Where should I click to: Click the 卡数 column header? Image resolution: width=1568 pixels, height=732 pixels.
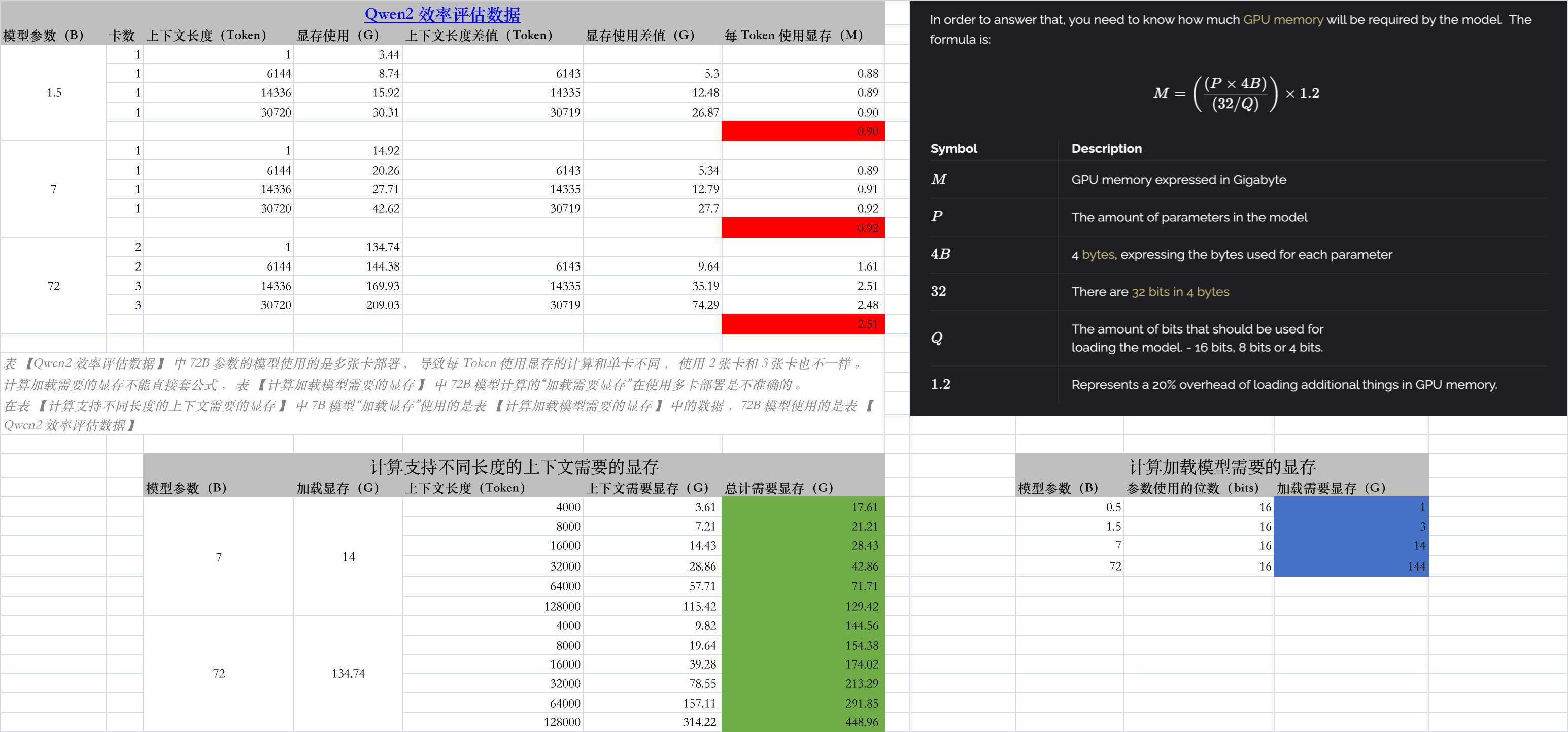point(122,36)
